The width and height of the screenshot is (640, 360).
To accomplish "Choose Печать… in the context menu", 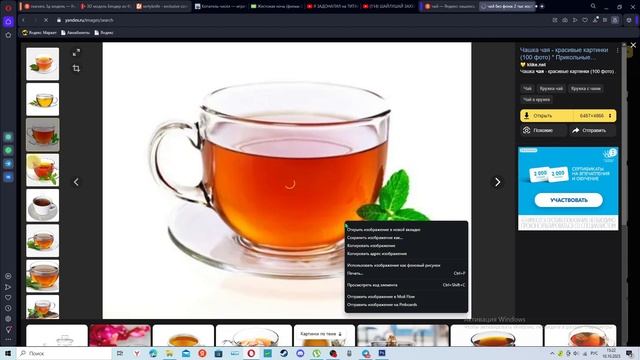I will point(406,273).
